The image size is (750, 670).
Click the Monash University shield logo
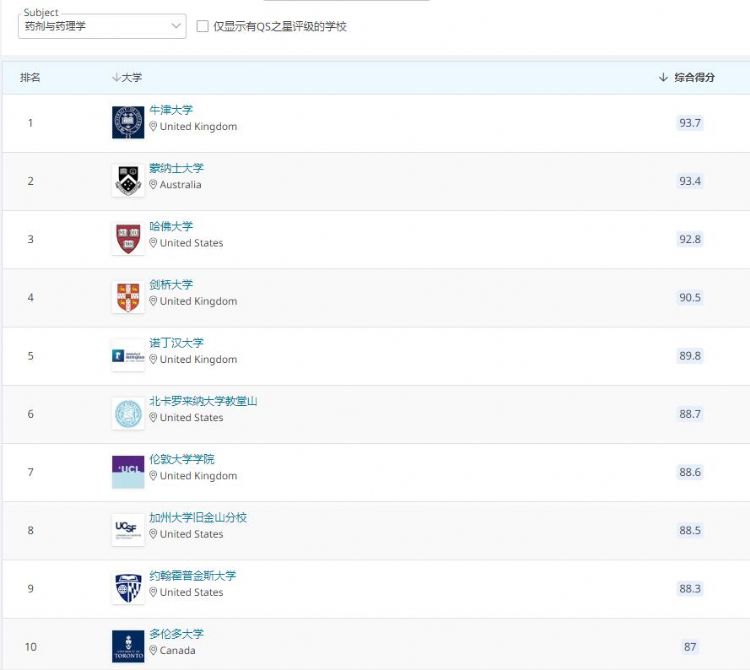(x=128, y=180)
